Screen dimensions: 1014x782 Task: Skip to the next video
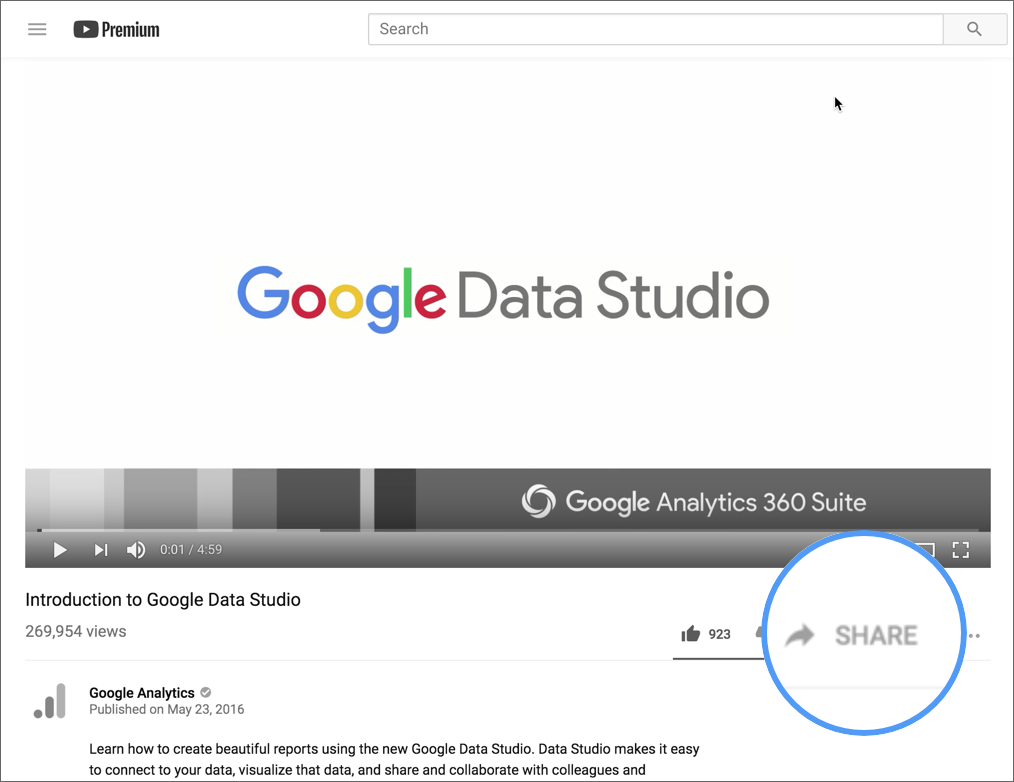click(x=101, y=550)
